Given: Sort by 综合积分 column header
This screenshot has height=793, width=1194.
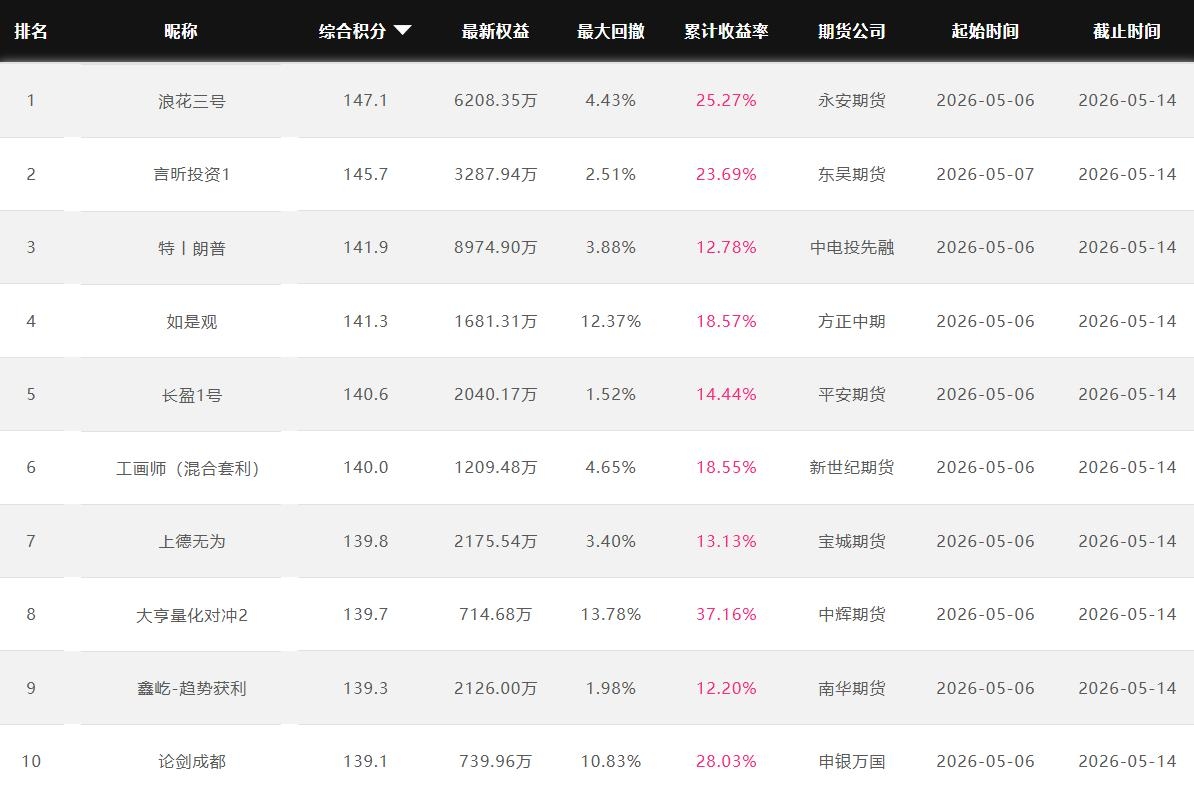Looking at the screenshot, I should pos(353,31).
